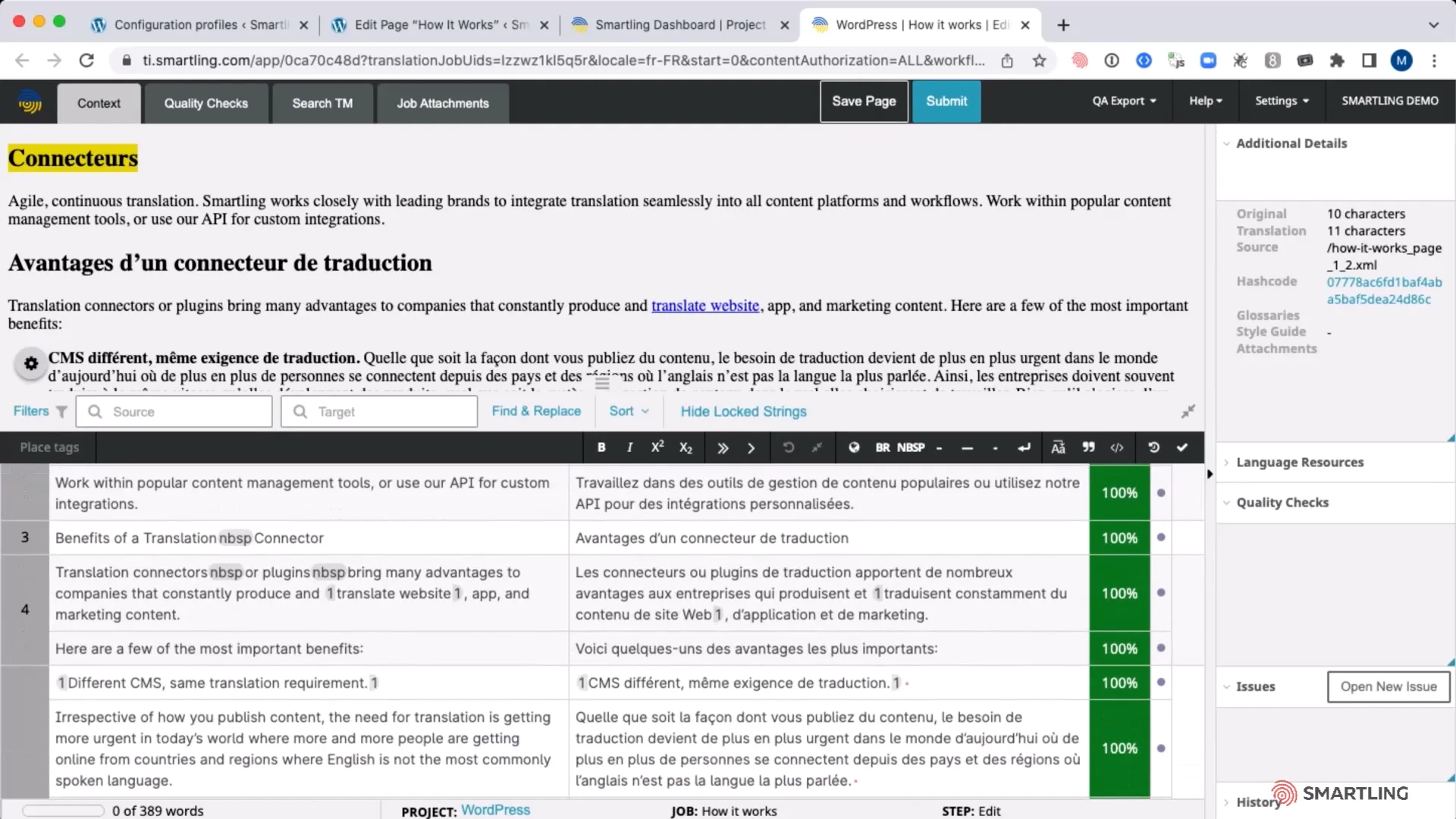
Task: Insert a BR line break tag
Action: pyautogui.click(x=883, y=447)
